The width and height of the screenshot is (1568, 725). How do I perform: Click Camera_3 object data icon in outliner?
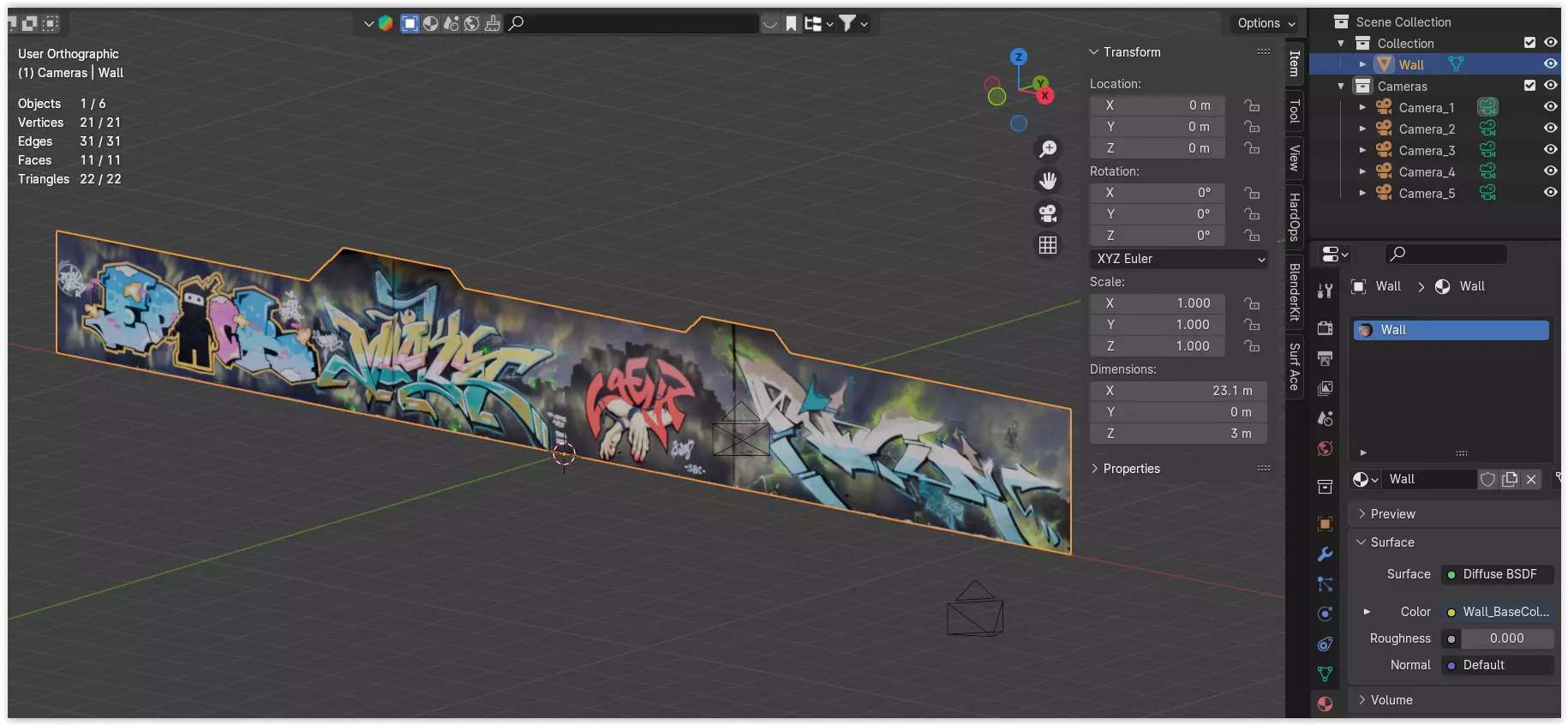(1487, 150)
